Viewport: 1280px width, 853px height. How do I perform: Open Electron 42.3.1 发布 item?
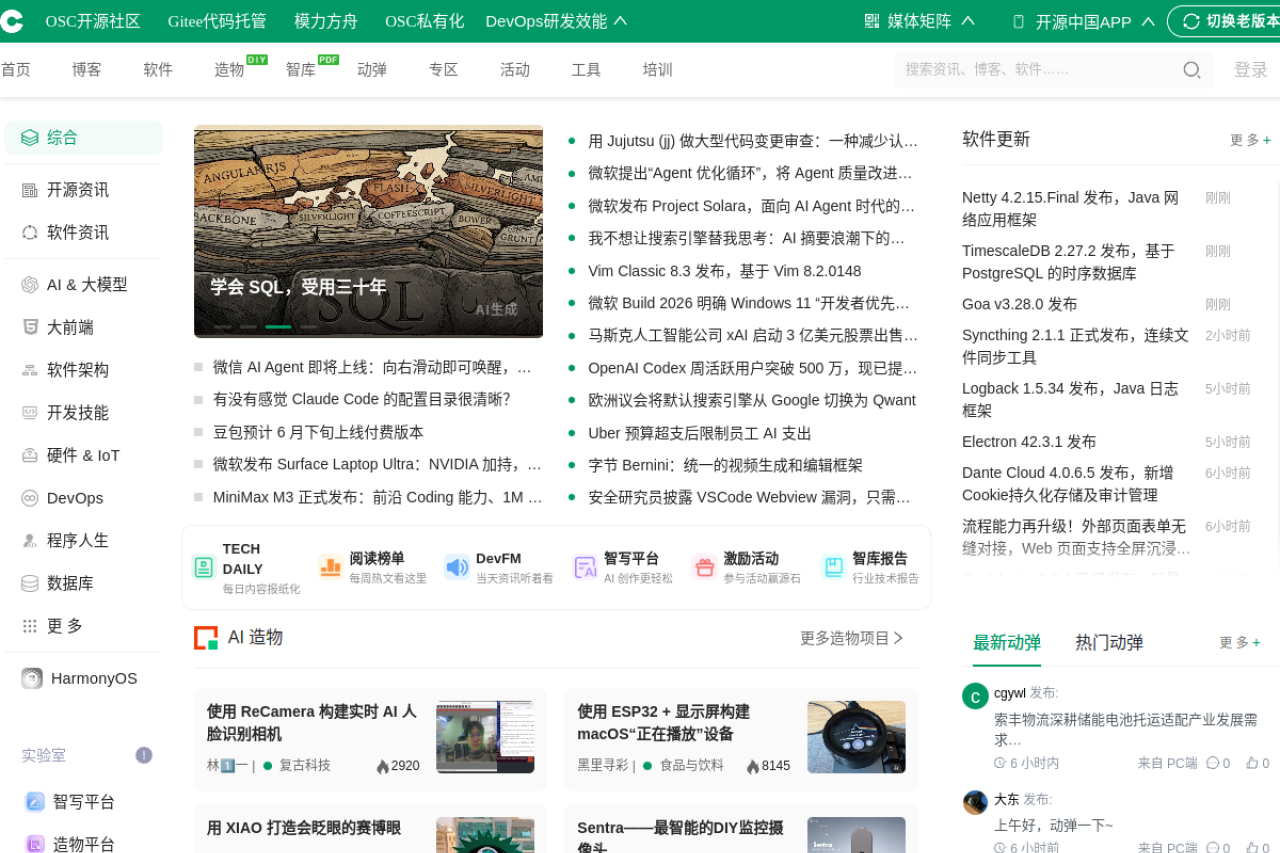coord(1029,442)
